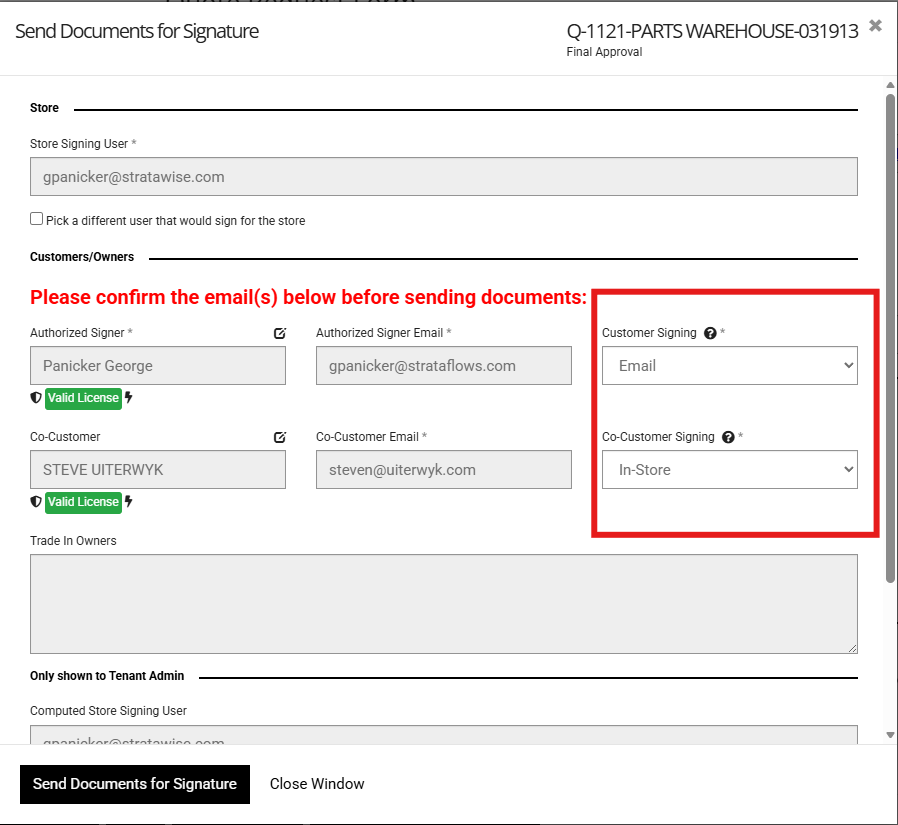Viewport: 898px width, 825px height.
Task: Click the help icon next to Customer Signing
Action: coord(710,333)
